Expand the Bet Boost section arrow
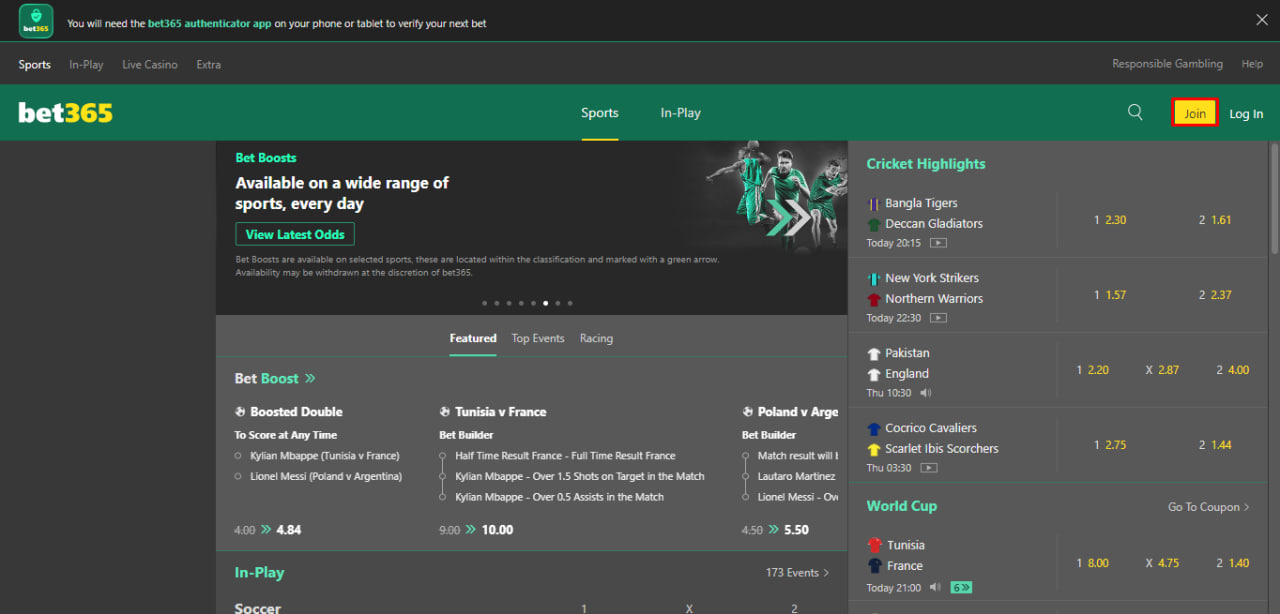The image size is (1280, 614). click(310, 379)
